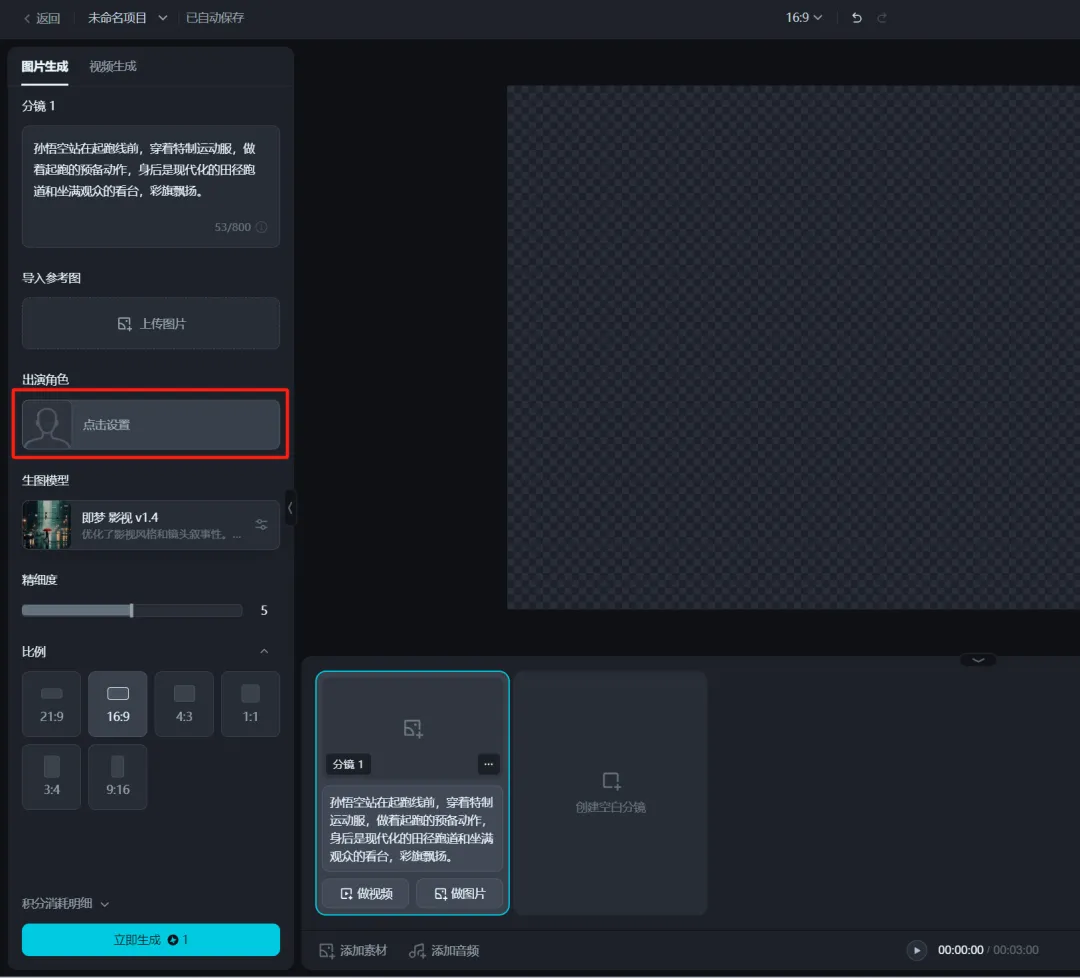
Task: Collapse the left panel arrow handle
Action: click(290, 508)
